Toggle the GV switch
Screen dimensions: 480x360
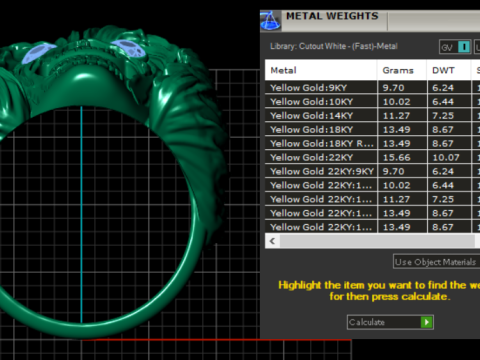(x=455, y=47)
